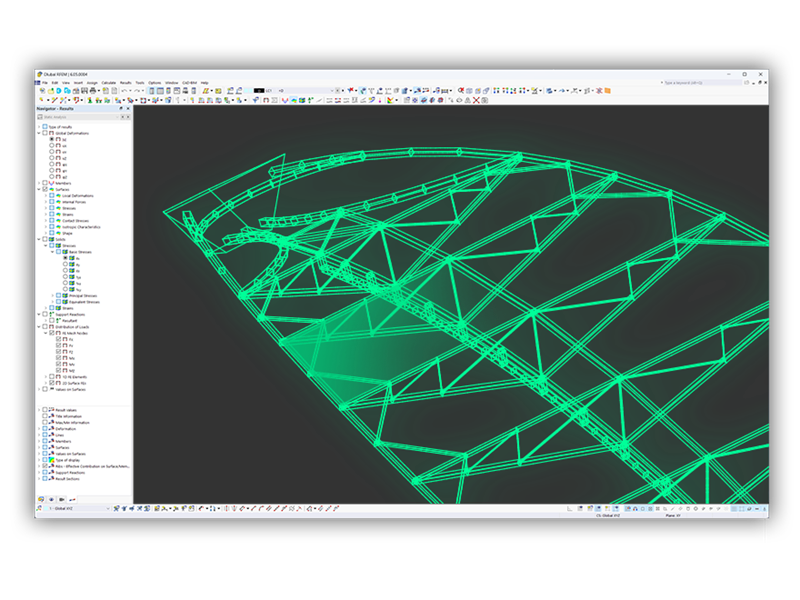Click the Result Values row icon
This screenshot has height=600, width=800.
[x=52, y=410]
